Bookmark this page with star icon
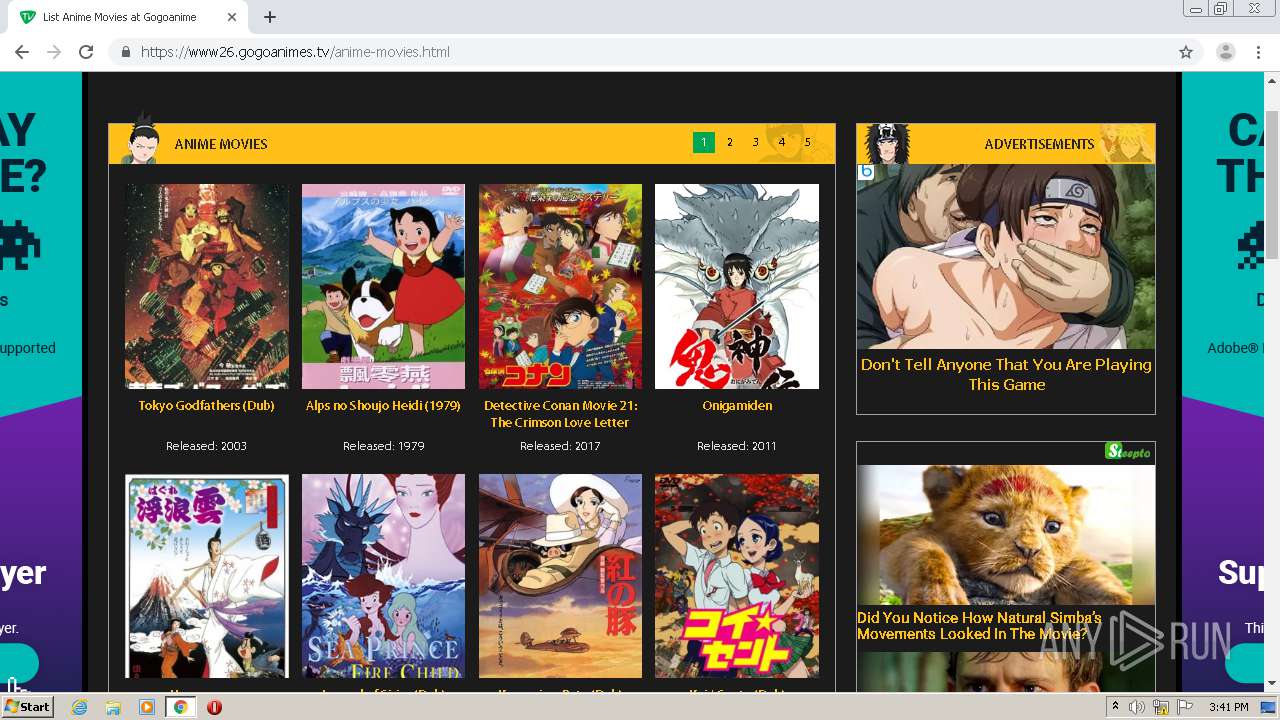 coord(1186,52)
